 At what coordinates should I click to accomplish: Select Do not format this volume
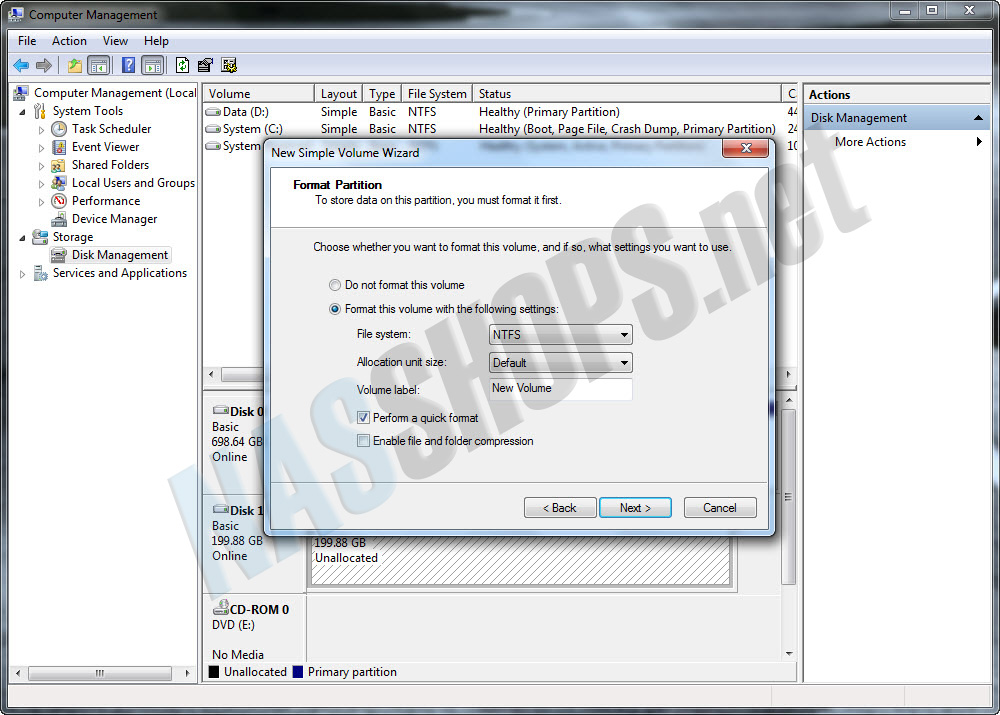point(335,285)
